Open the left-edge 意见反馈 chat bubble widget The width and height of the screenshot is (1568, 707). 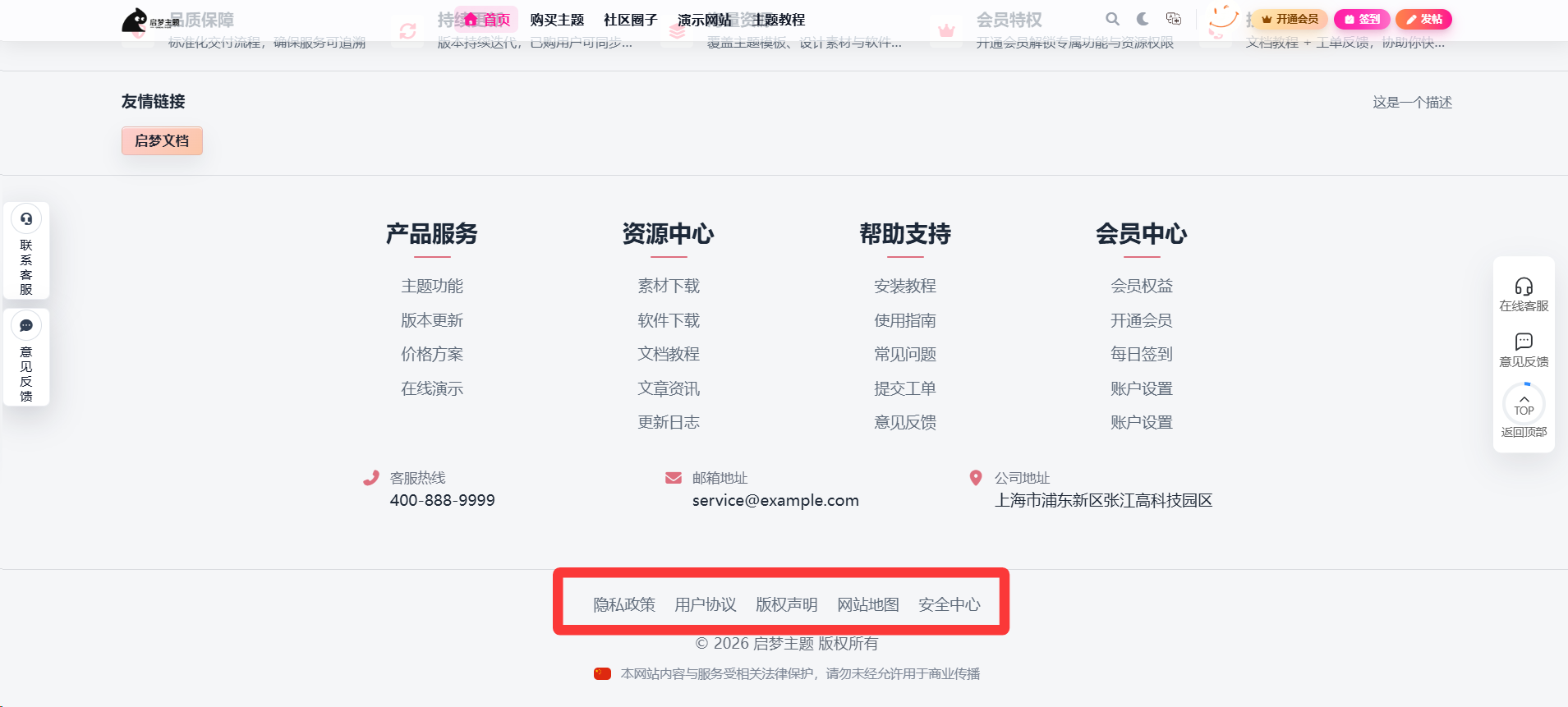[26, 357]
